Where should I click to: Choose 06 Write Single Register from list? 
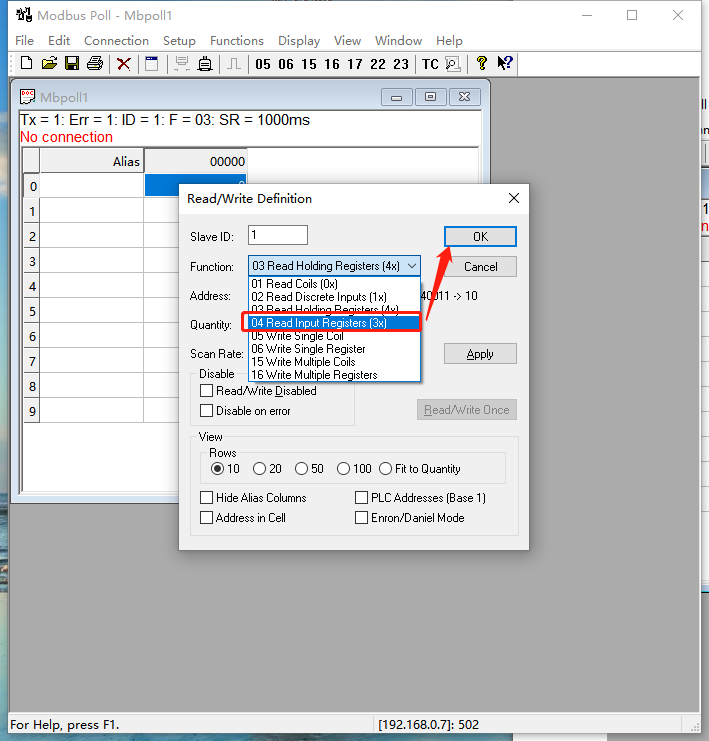coord(308,349)
